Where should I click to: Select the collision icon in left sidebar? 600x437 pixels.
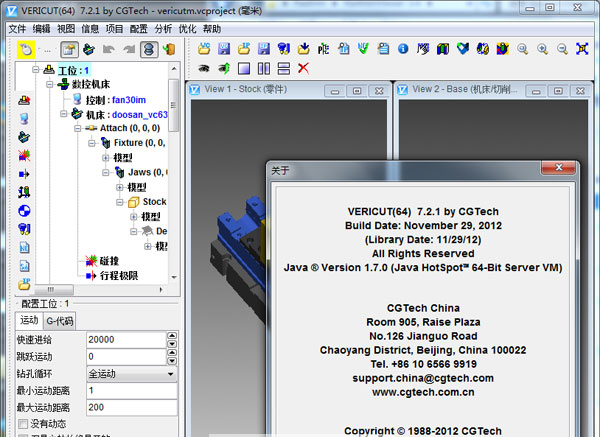click(x=24, y=155)
